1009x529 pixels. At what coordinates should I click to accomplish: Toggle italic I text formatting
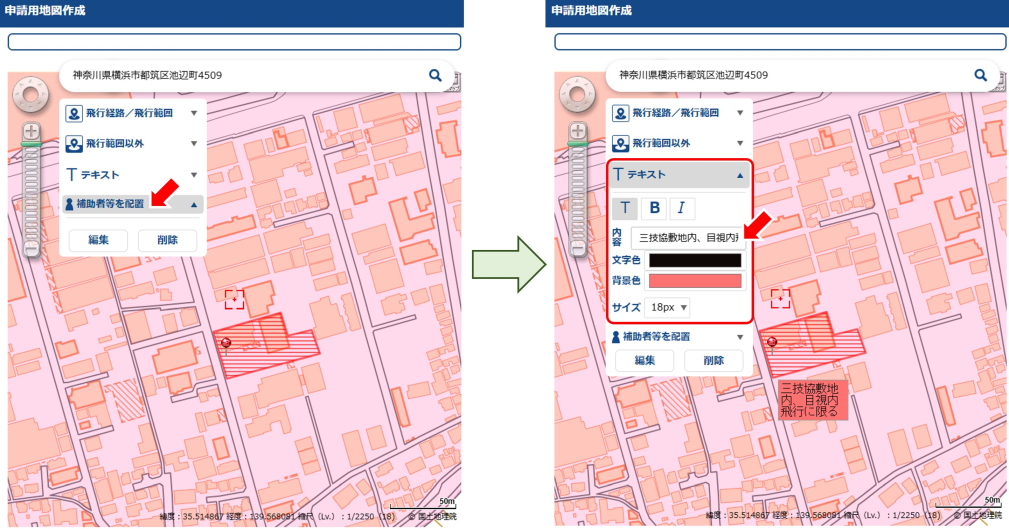[681, 208]
